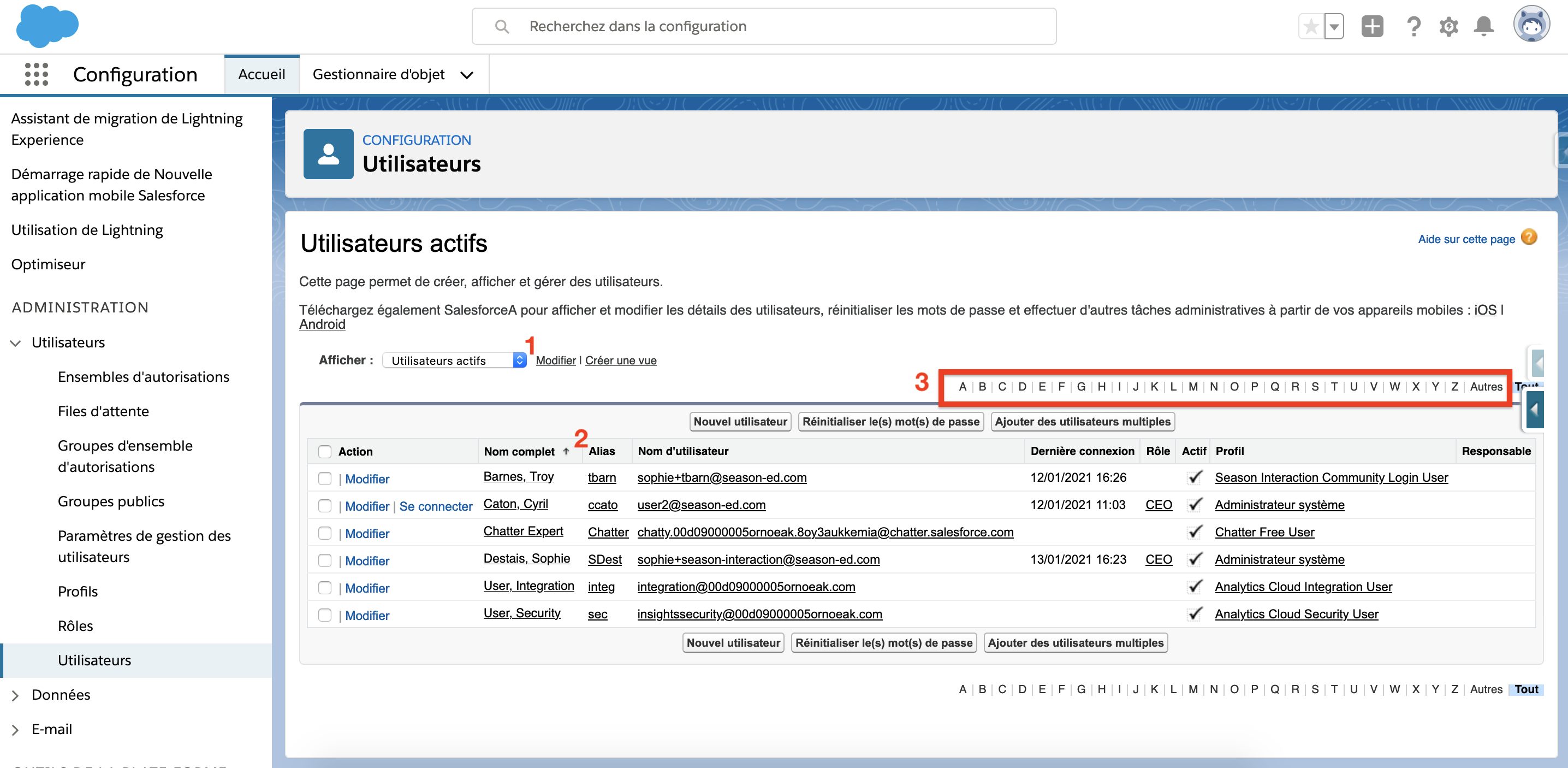Check the select-all checkbox in the table header
1568x768 pixels.
[x=325, y=451]
